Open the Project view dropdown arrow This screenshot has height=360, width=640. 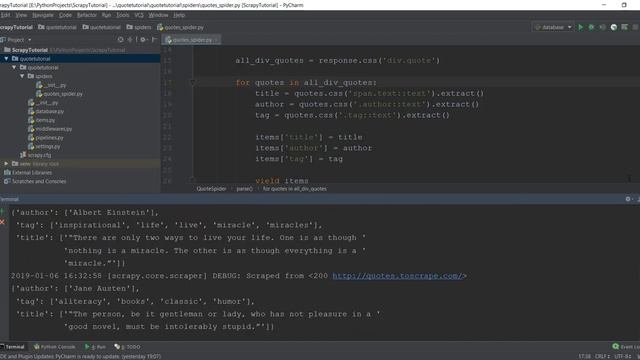point(29,40)
